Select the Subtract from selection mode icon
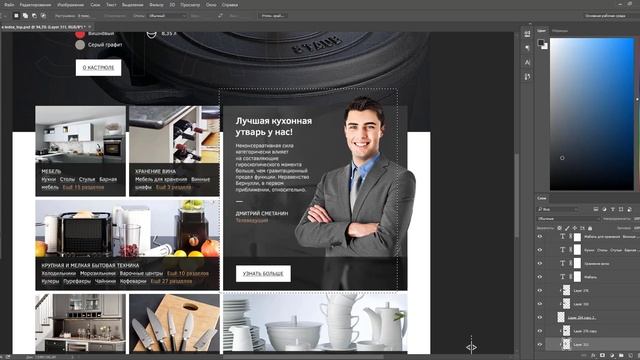Image resolution: width=640 pixels, height=360 pixels. tap(34, 16)
